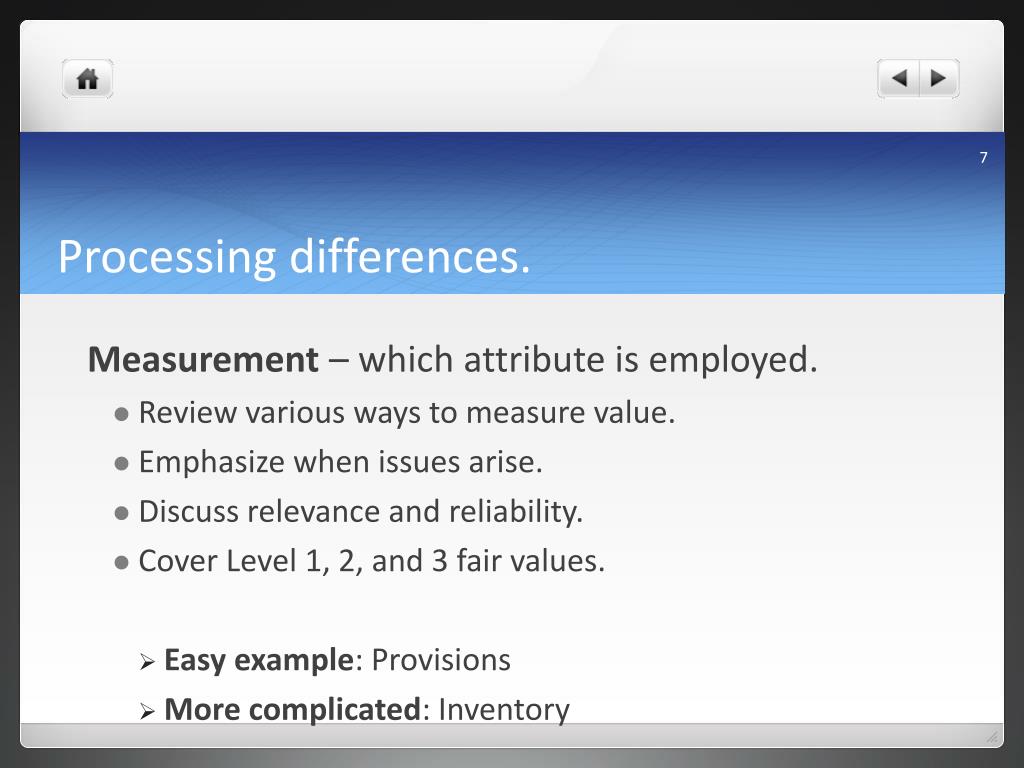The width and height of the screenshot is (1024, 768).
Task: Click the word 'Provisions'
Action: pyautogui.click(x=441, y=660)
